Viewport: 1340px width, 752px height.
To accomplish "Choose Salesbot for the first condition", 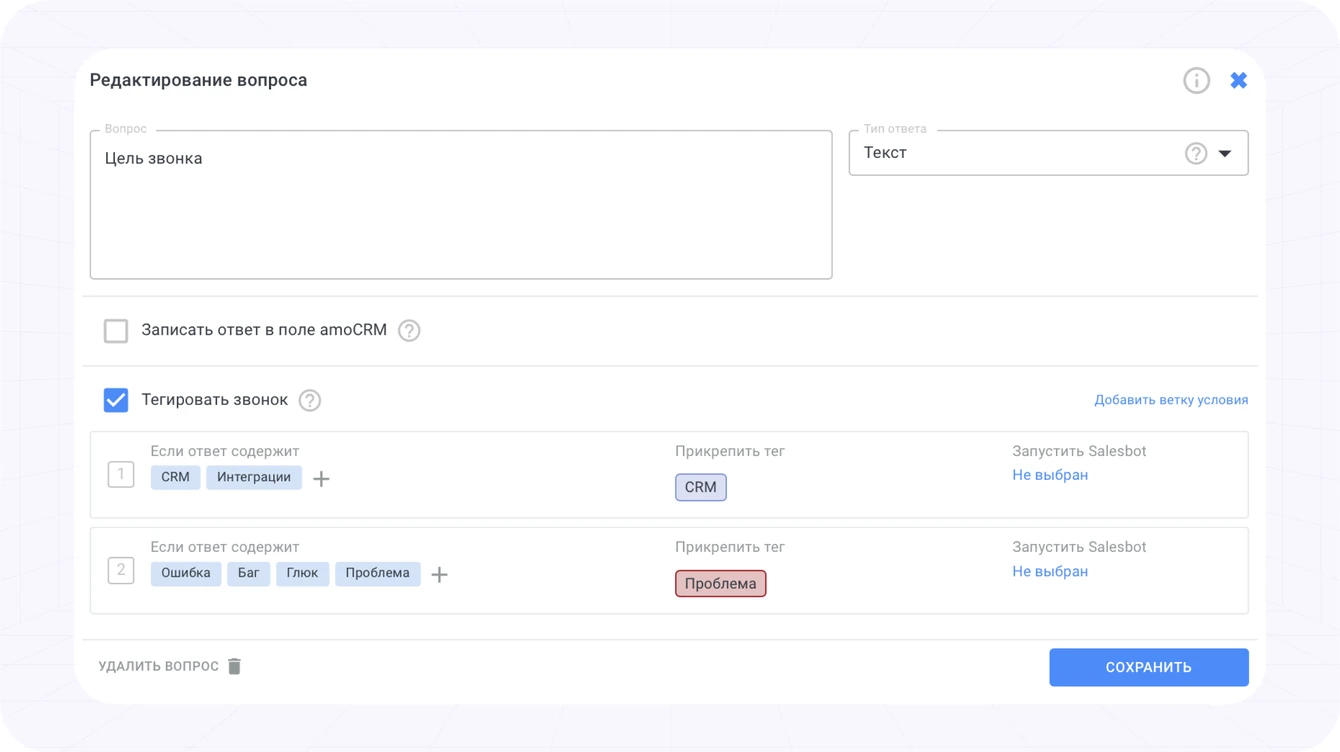I will click(1050, 475).
